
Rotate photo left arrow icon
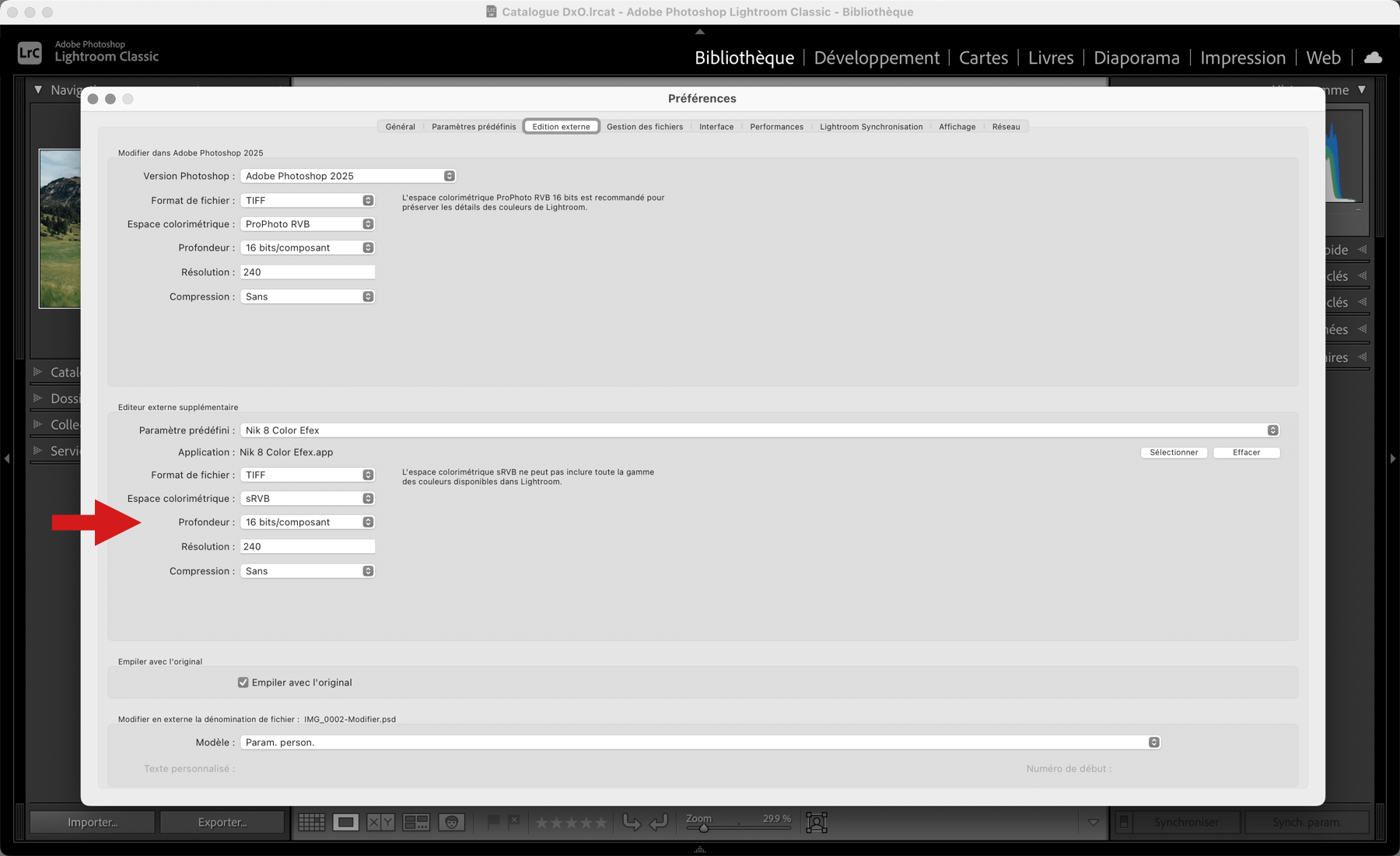click(632, 822)
